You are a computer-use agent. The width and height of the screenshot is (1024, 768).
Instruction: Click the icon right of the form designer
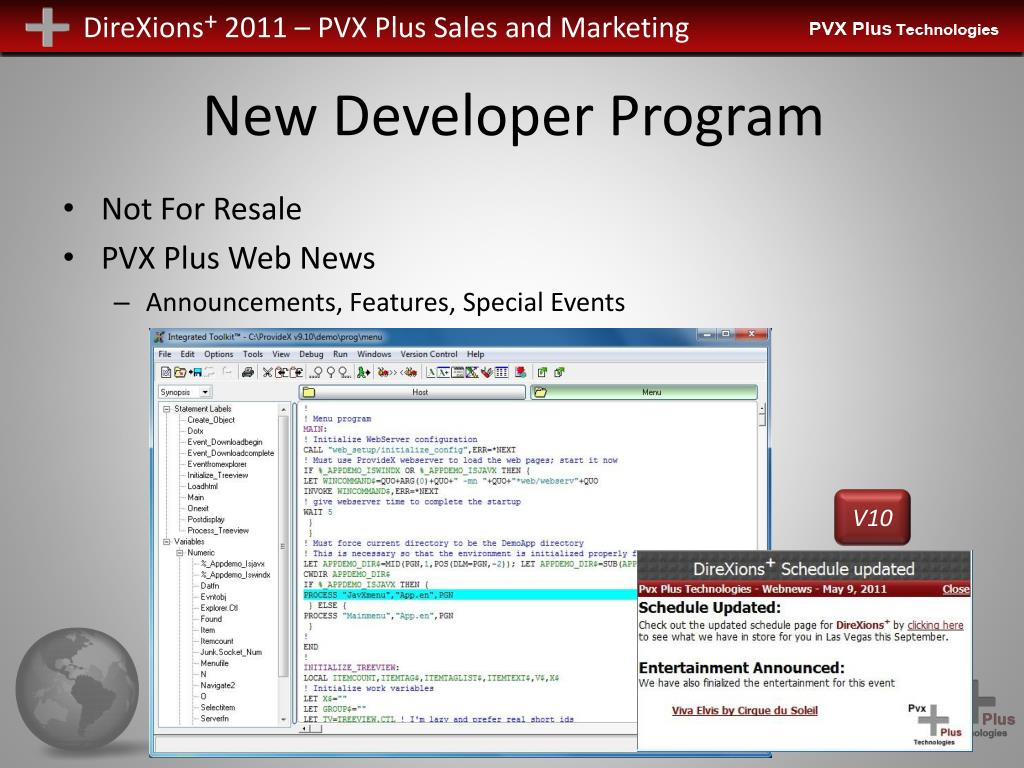tap(472, 372)
